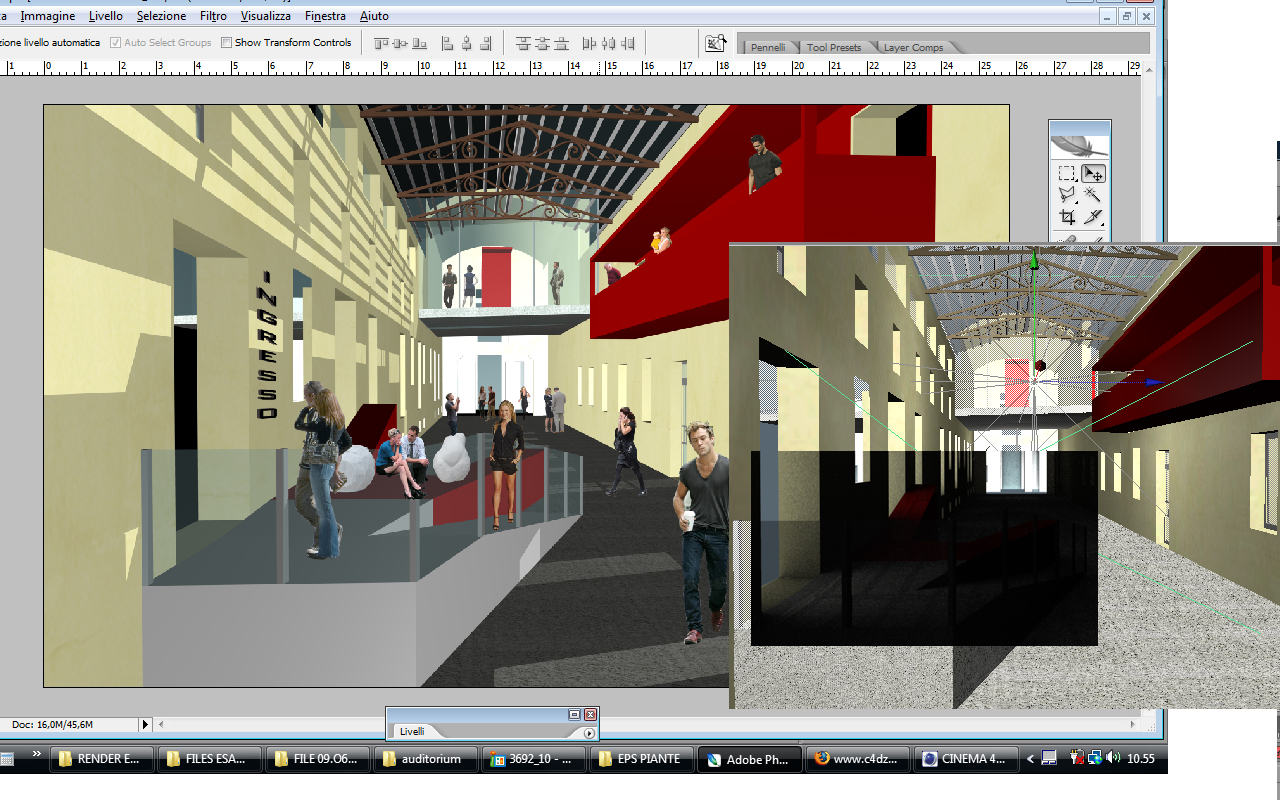Open the status bar document info arrow
The image size is (1280, 800).
(145, 724)
